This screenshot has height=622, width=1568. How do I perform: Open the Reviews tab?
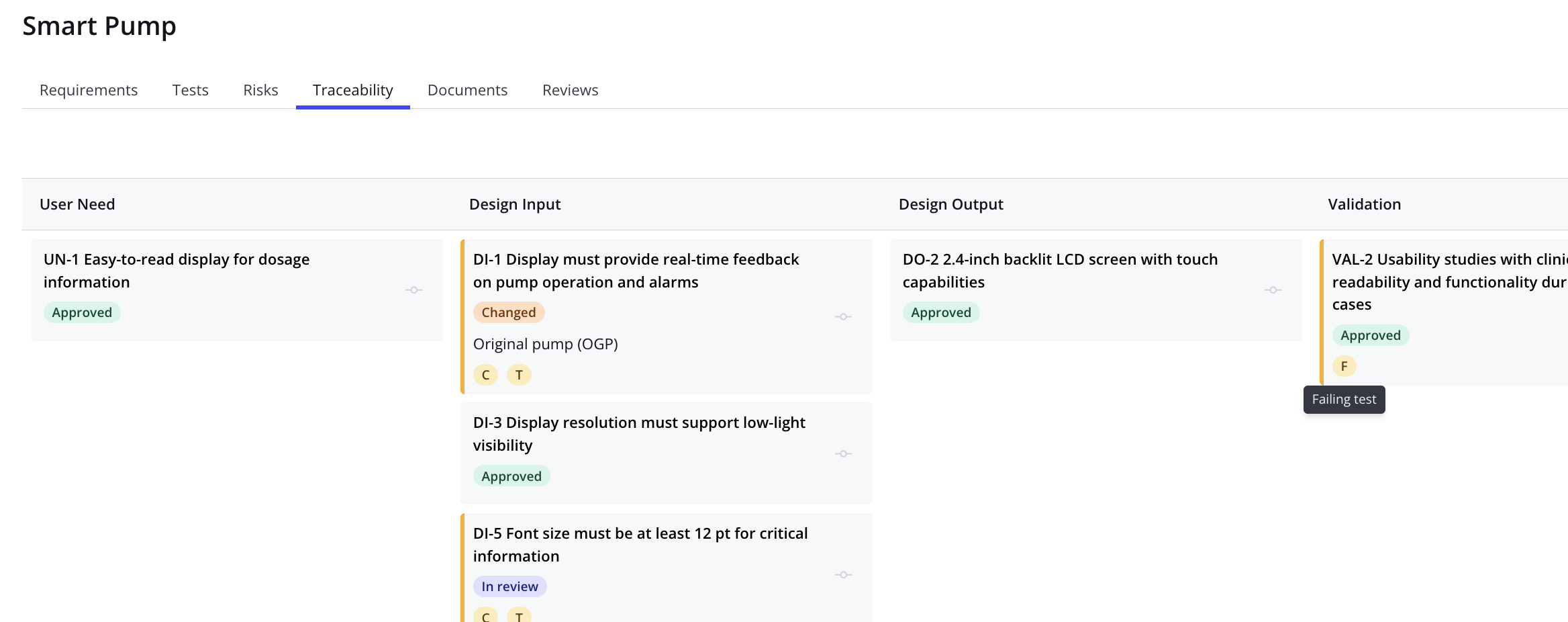[570, 90]
